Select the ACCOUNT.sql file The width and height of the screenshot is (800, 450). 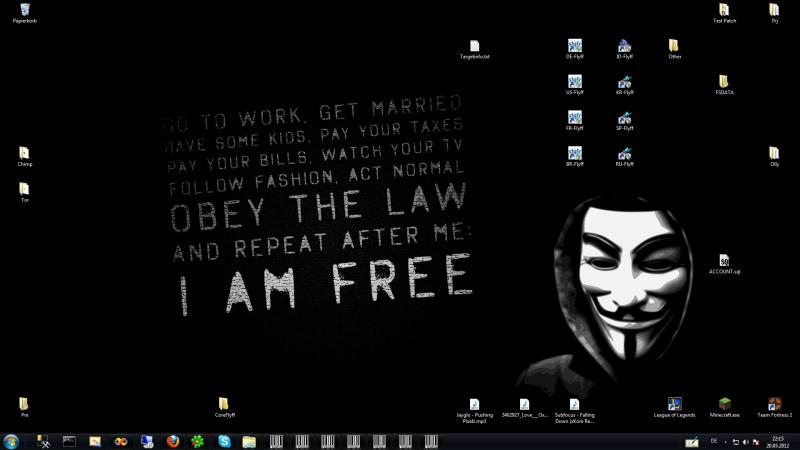click(724, 261)
